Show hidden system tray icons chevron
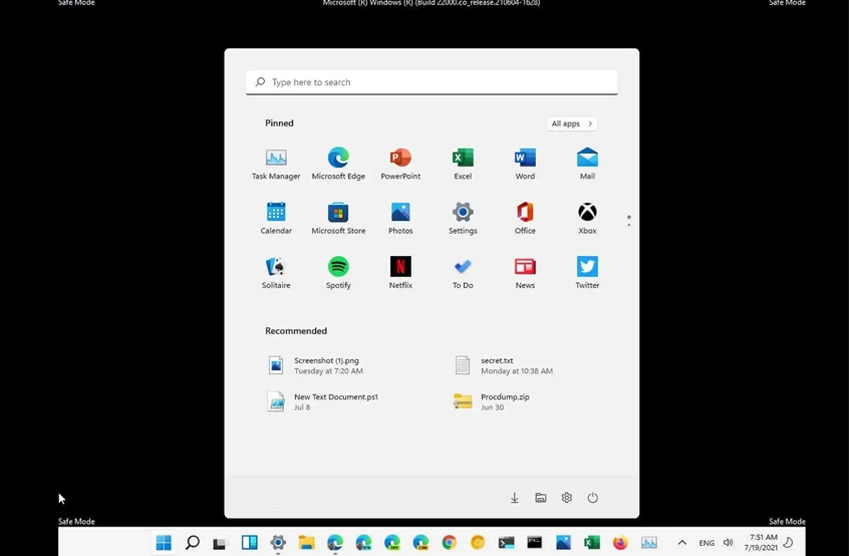The width and height of the screenshot is (849, 556). [x=682, y=543]
